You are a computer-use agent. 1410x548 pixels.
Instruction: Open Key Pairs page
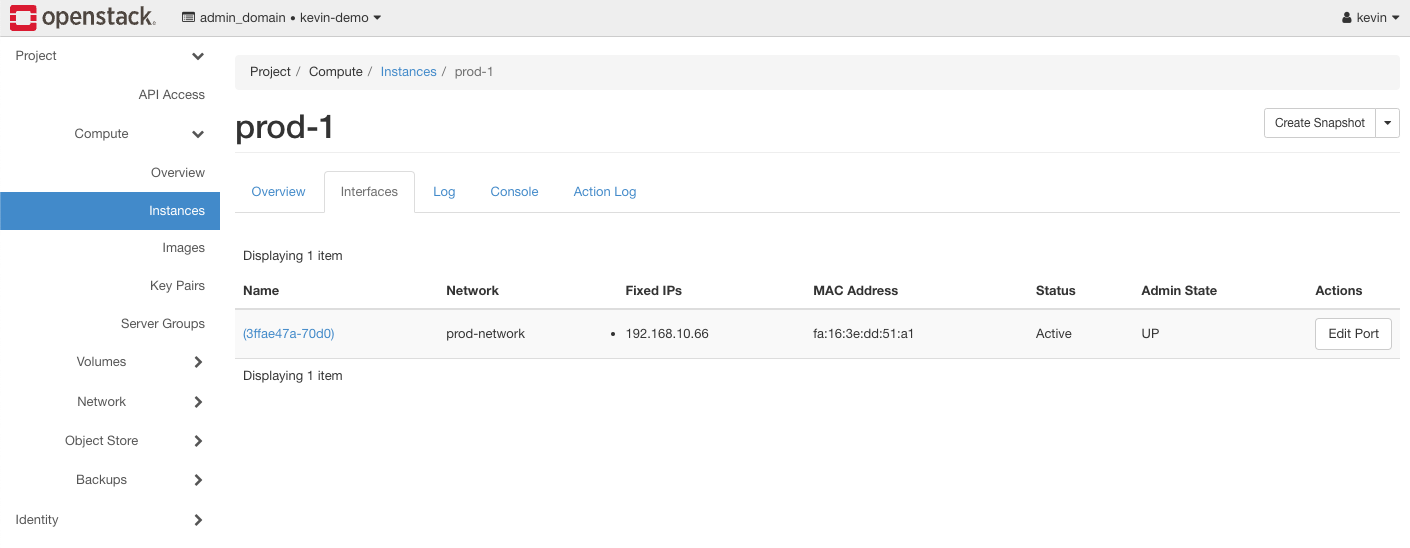coord(177,286)
